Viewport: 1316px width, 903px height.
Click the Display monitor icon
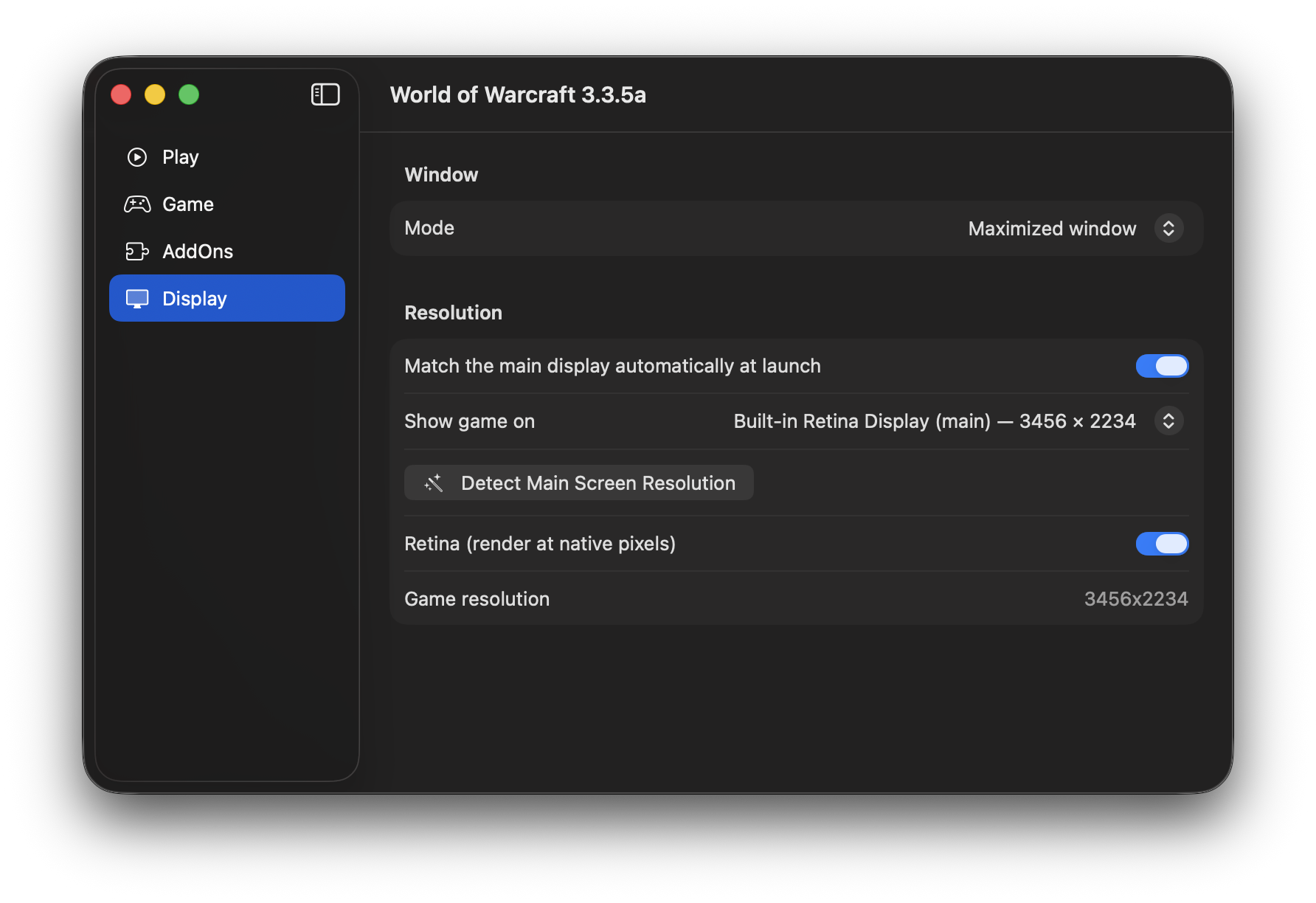point(137,299)
